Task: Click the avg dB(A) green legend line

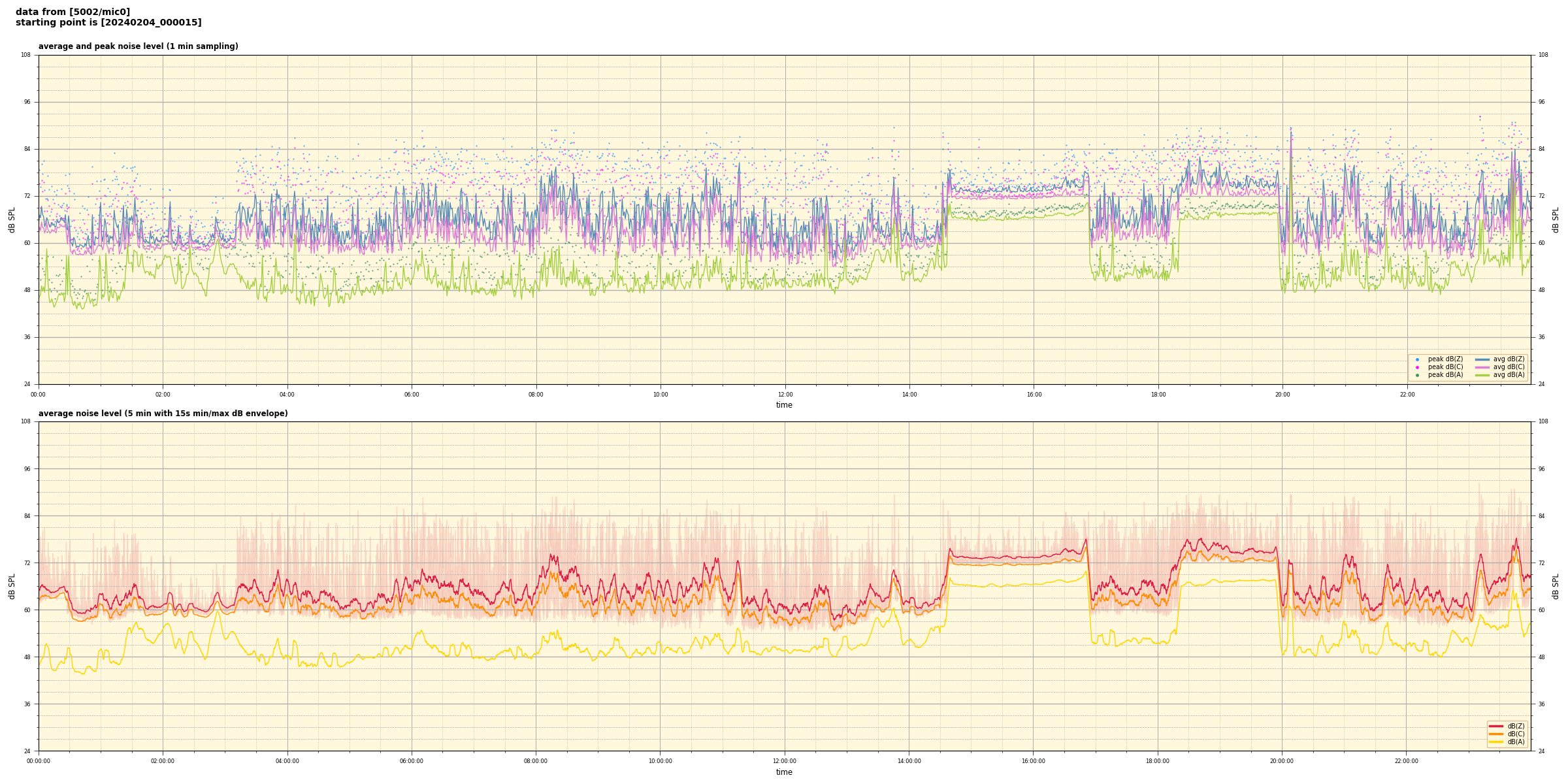Action: click(1482, 375)
